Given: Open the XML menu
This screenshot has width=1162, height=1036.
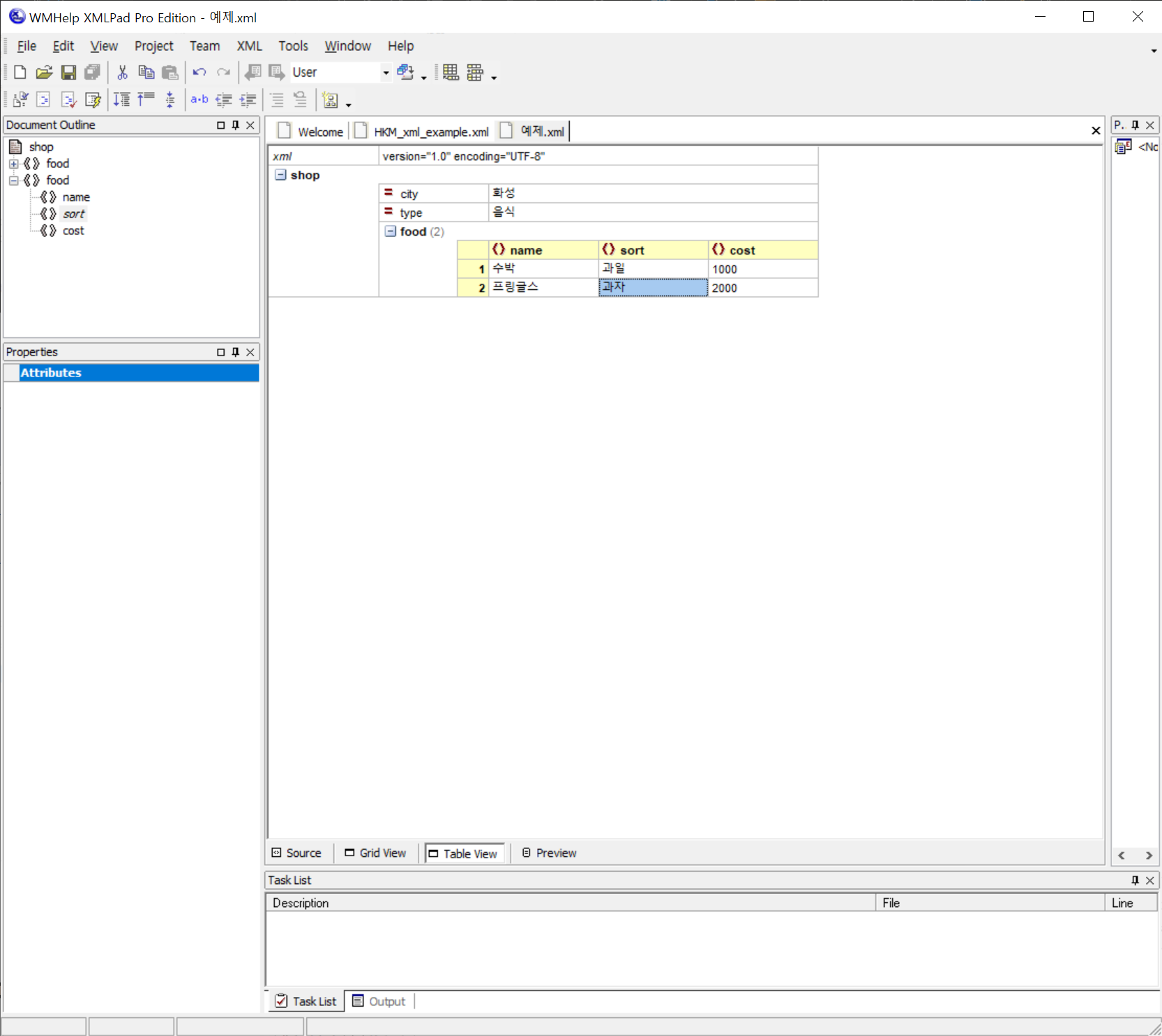Looking at the screenshot, I should point(249,46).
